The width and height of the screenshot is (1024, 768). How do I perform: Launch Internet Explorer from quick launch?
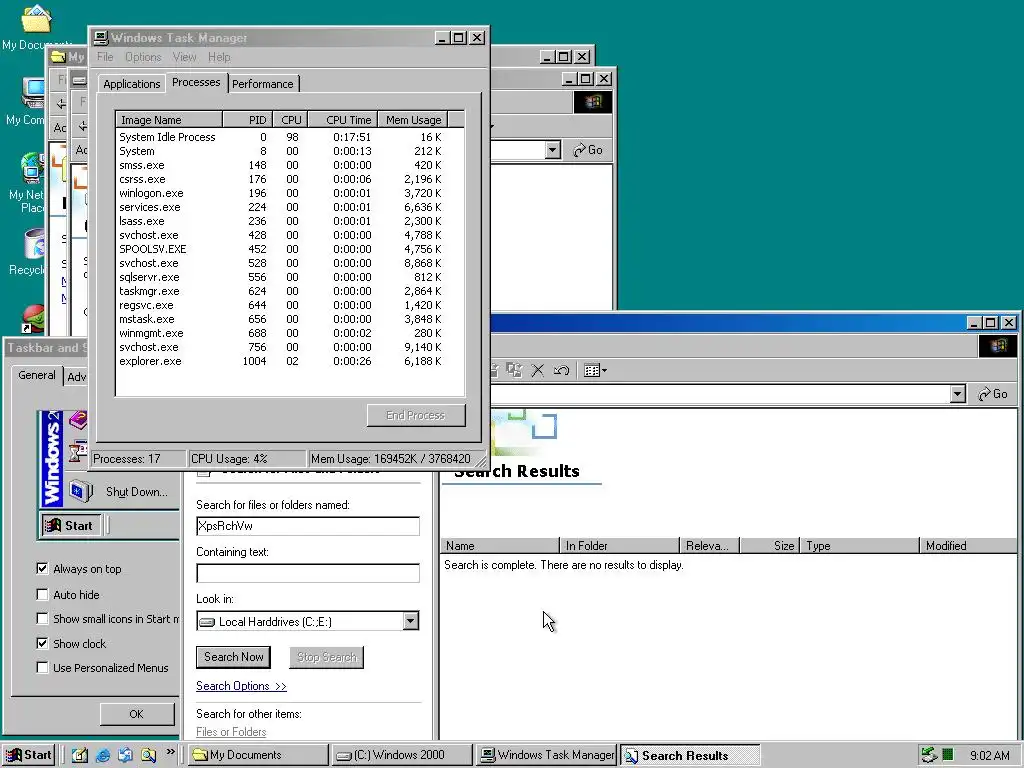pos(103,755)
